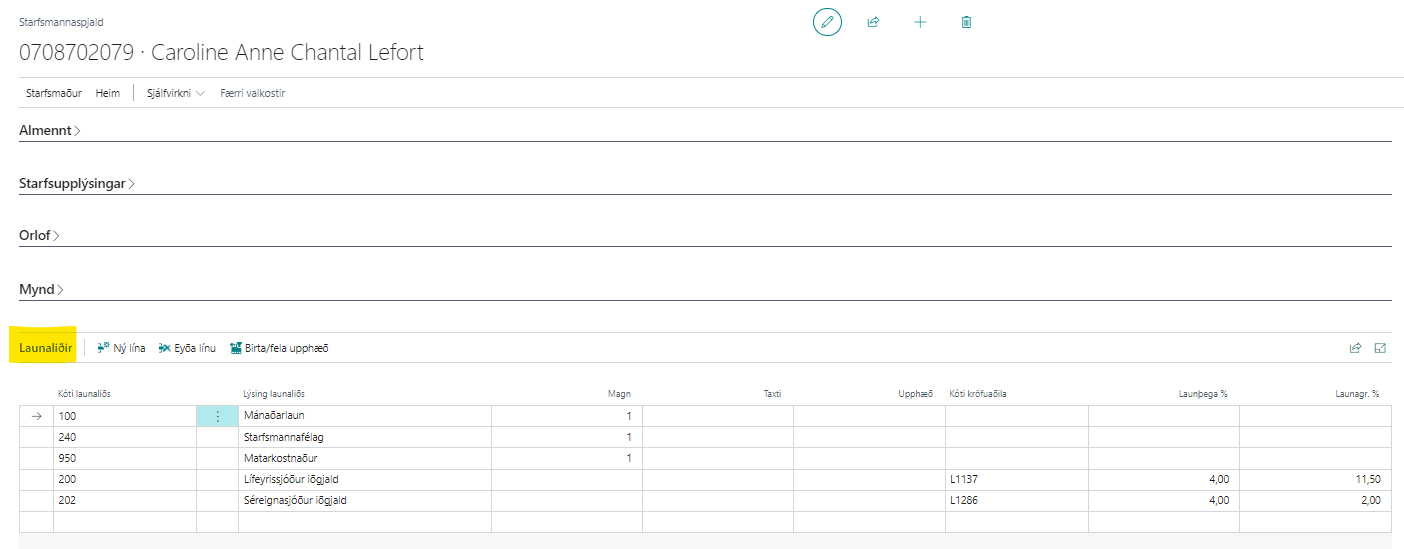The height and width of the screenshot is (549, 1404).
Task: Click Færri valkostir to show fewer options
Action: click(252, 93)
